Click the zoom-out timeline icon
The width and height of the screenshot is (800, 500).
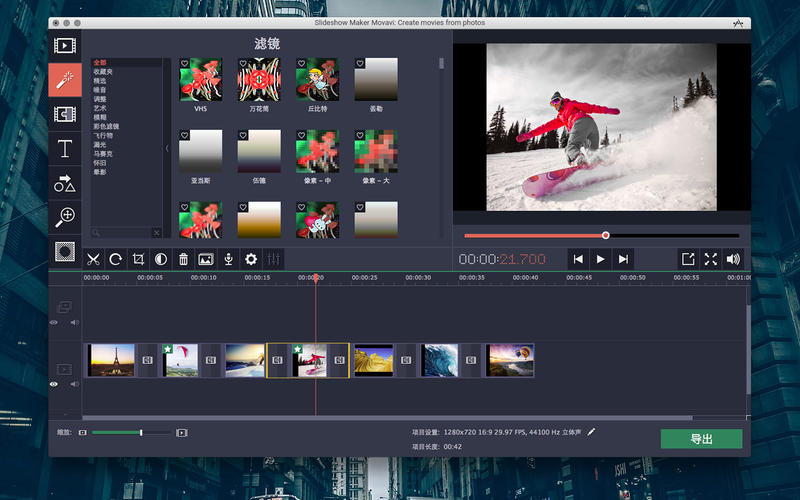(x=83, y=433)
